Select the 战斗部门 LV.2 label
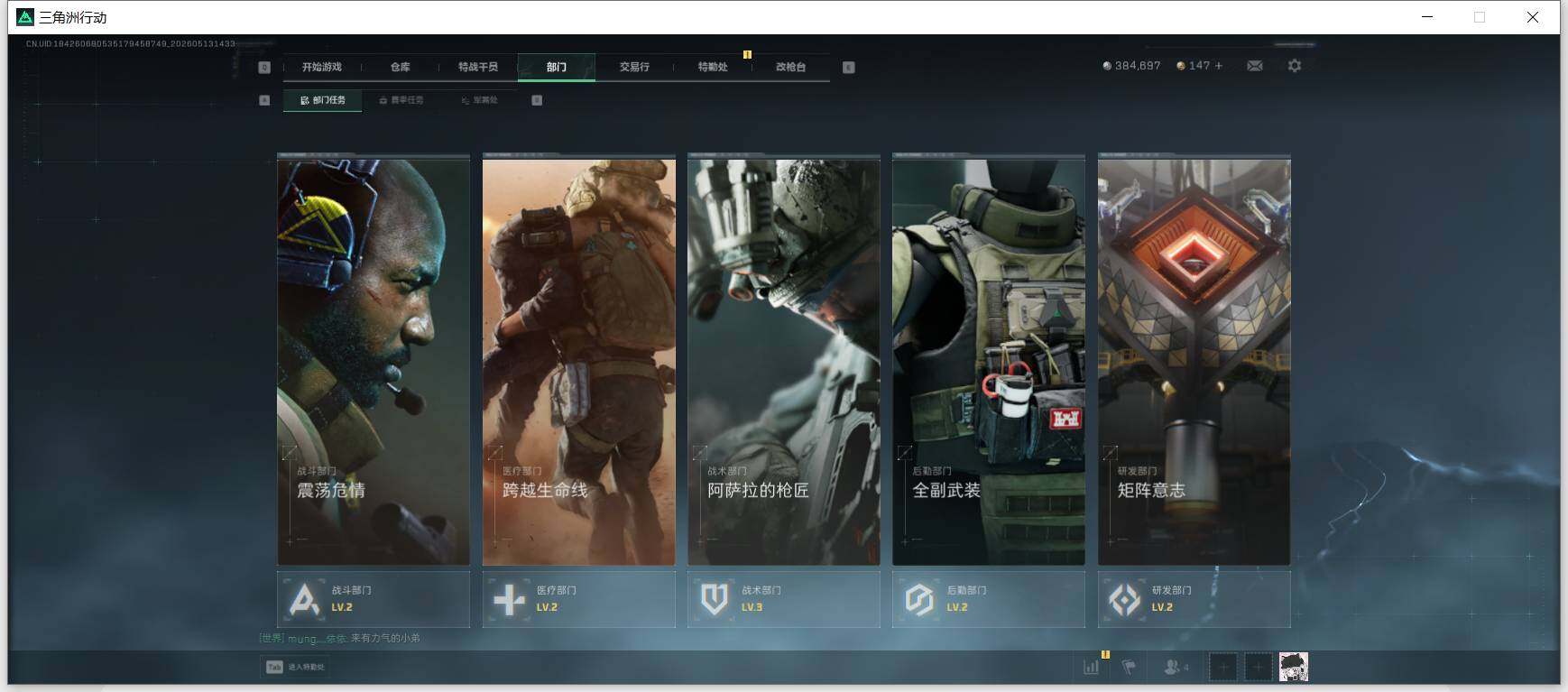Image resolution: width=1568 pixels, height=692 pixels. (x=351, y=599)
